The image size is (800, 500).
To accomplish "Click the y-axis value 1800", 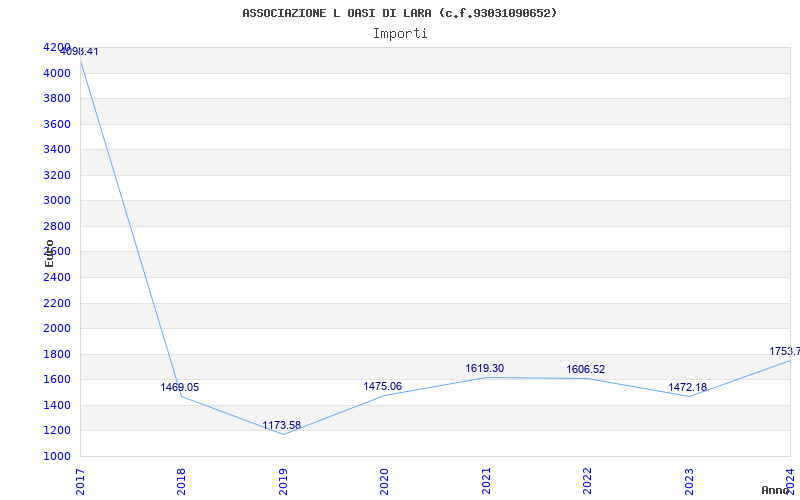I will [57, 355].
